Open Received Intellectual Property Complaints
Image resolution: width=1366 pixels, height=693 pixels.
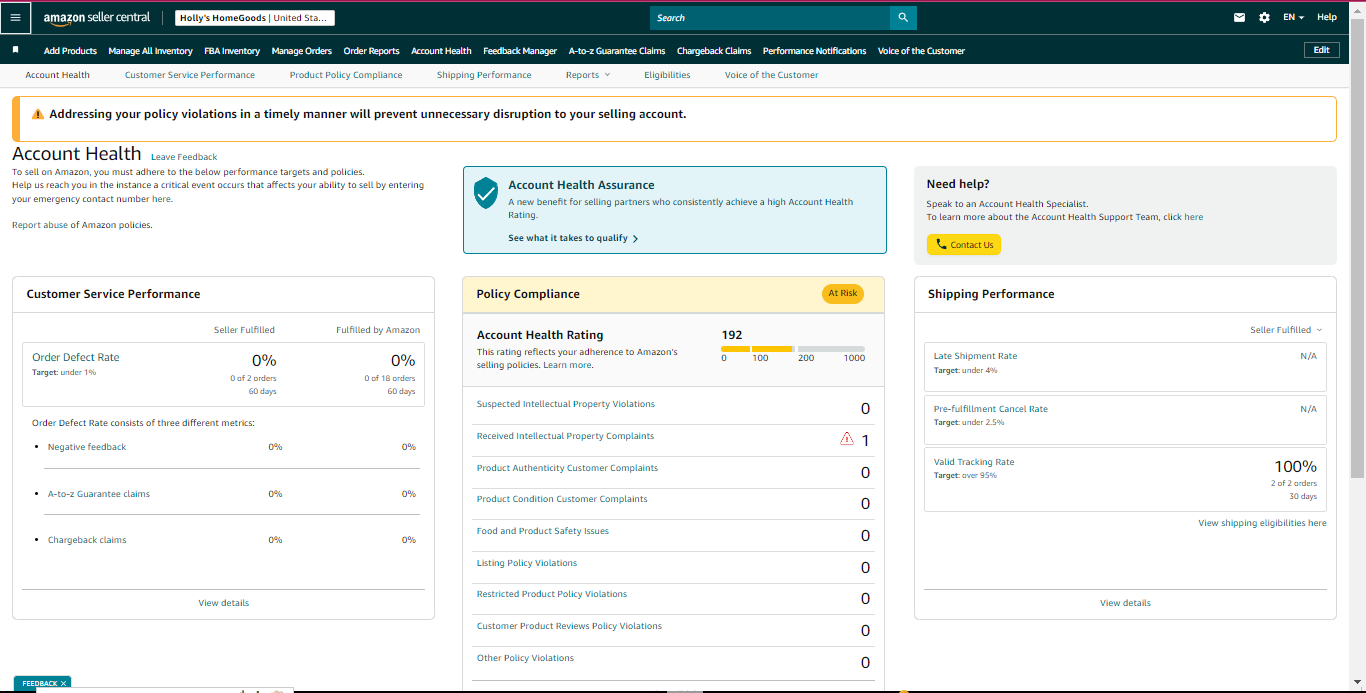565,436
